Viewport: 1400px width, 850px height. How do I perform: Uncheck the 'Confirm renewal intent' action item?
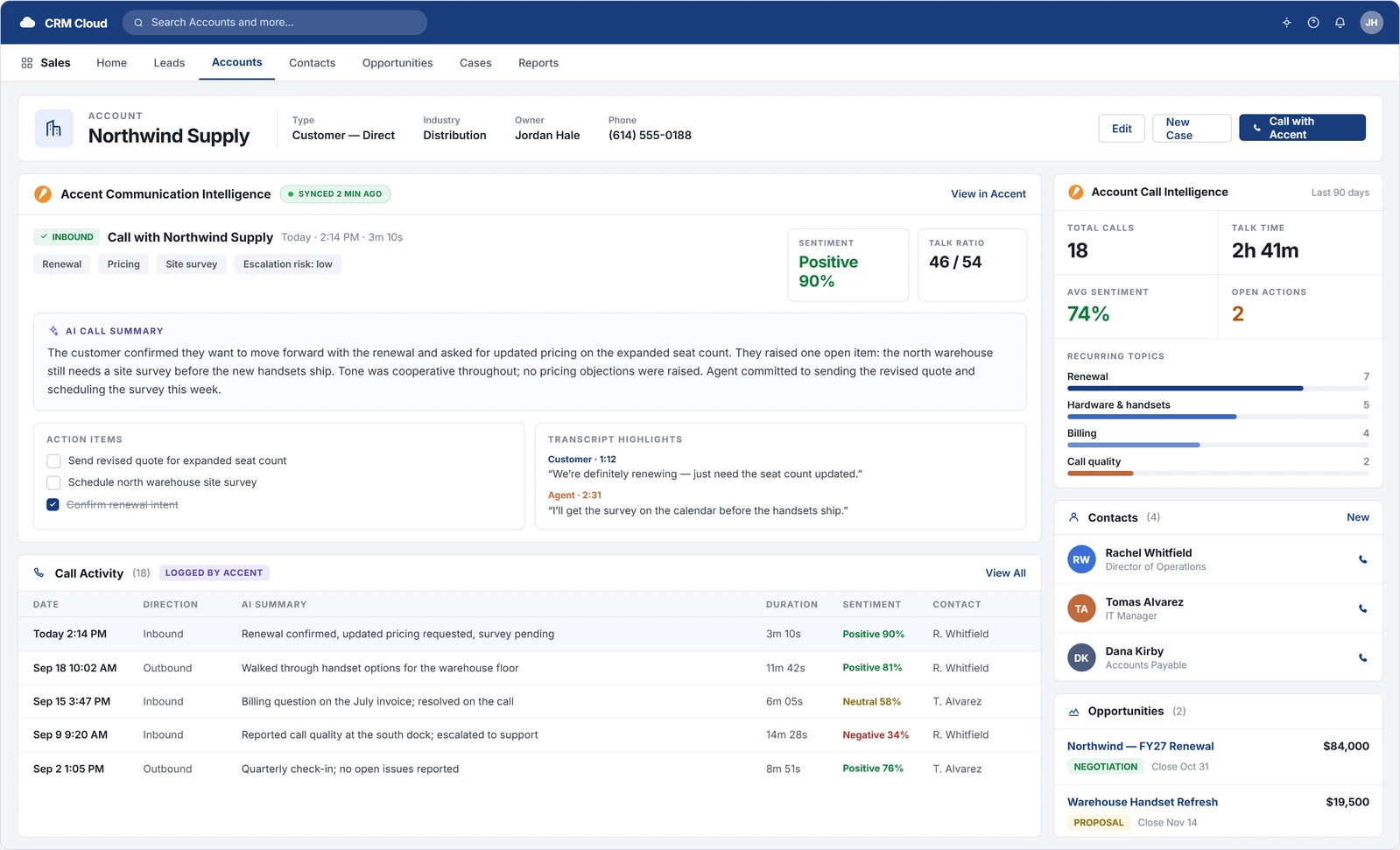point(53,505)
